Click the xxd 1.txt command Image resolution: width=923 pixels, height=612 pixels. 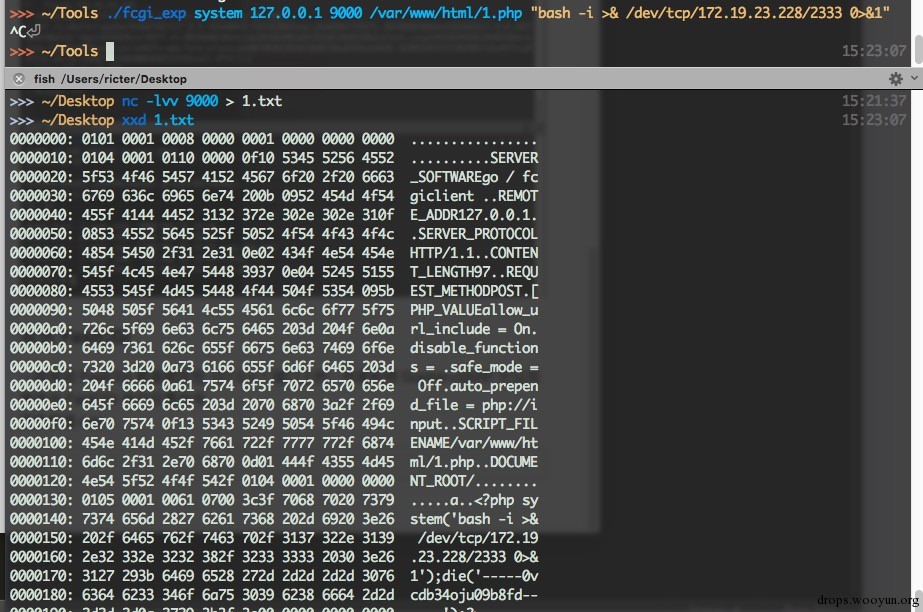point(158,120)
